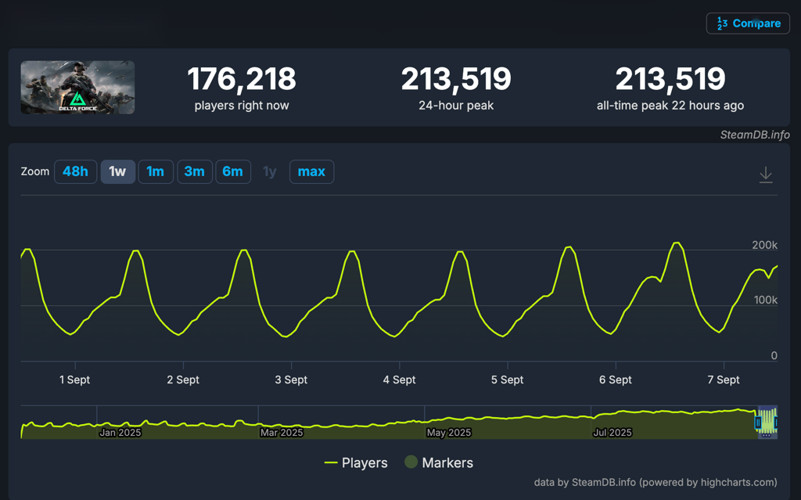Click the Compare button

(x=747, y=23)
